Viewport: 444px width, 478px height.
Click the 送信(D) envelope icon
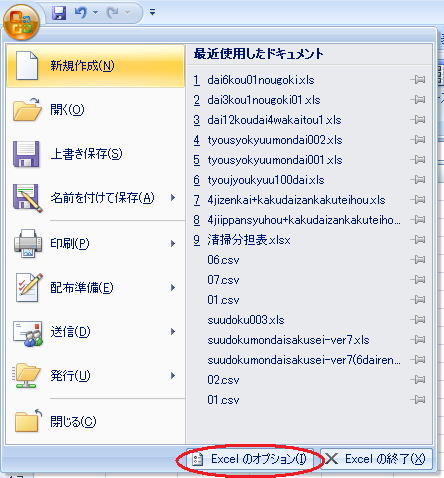28,333
